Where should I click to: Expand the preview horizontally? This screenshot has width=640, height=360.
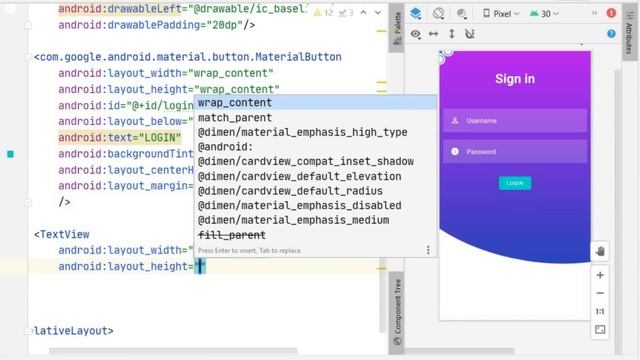pos(433,34)
